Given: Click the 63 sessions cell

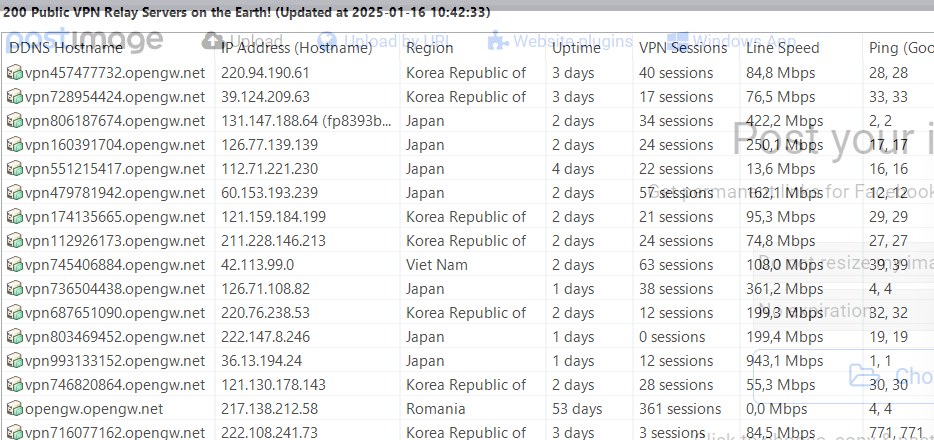Looking at the screenshot, I should coord(676,265).
